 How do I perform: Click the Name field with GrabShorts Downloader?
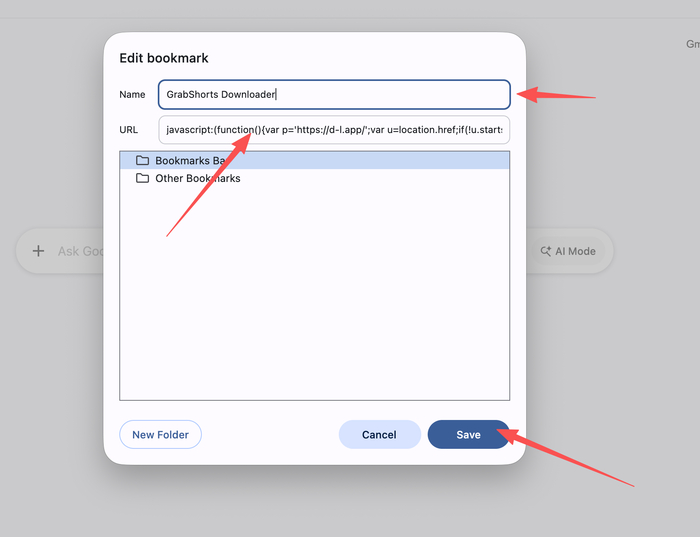[x=334, y=94]
